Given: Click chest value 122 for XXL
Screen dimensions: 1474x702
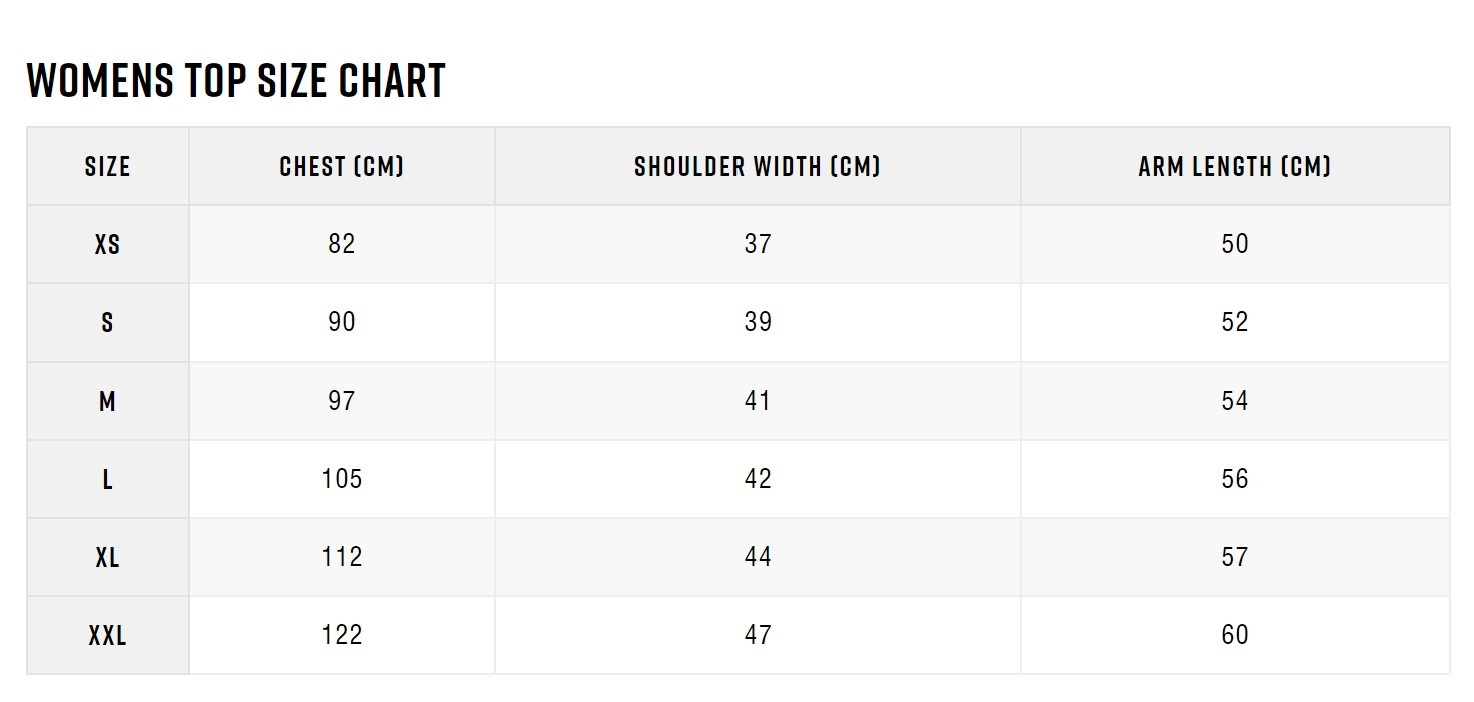Looking at the screenshot, I should point(342,635).
